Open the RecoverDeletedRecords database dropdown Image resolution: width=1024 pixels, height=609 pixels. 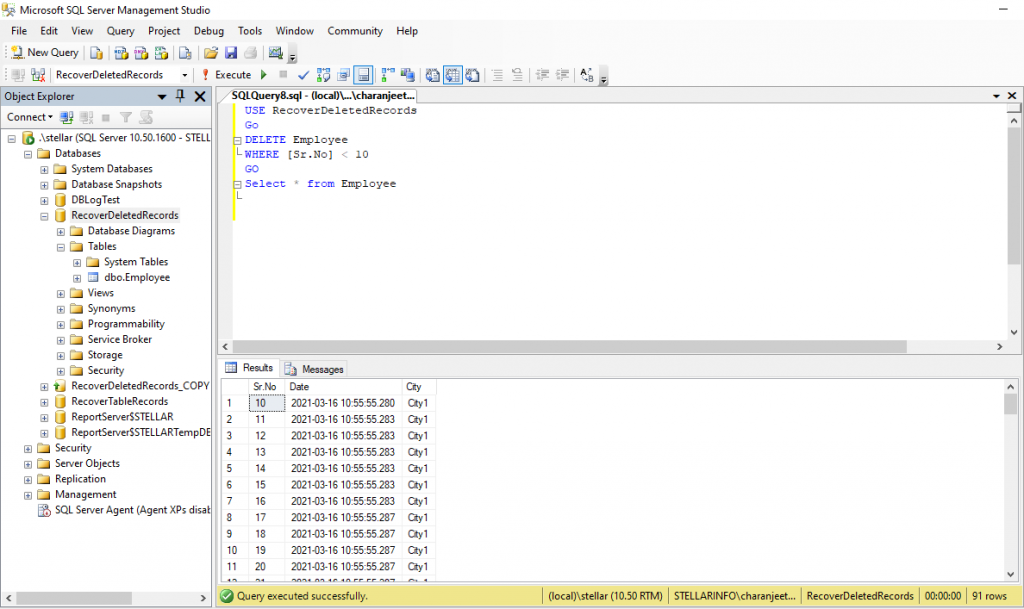coord(184,75)
